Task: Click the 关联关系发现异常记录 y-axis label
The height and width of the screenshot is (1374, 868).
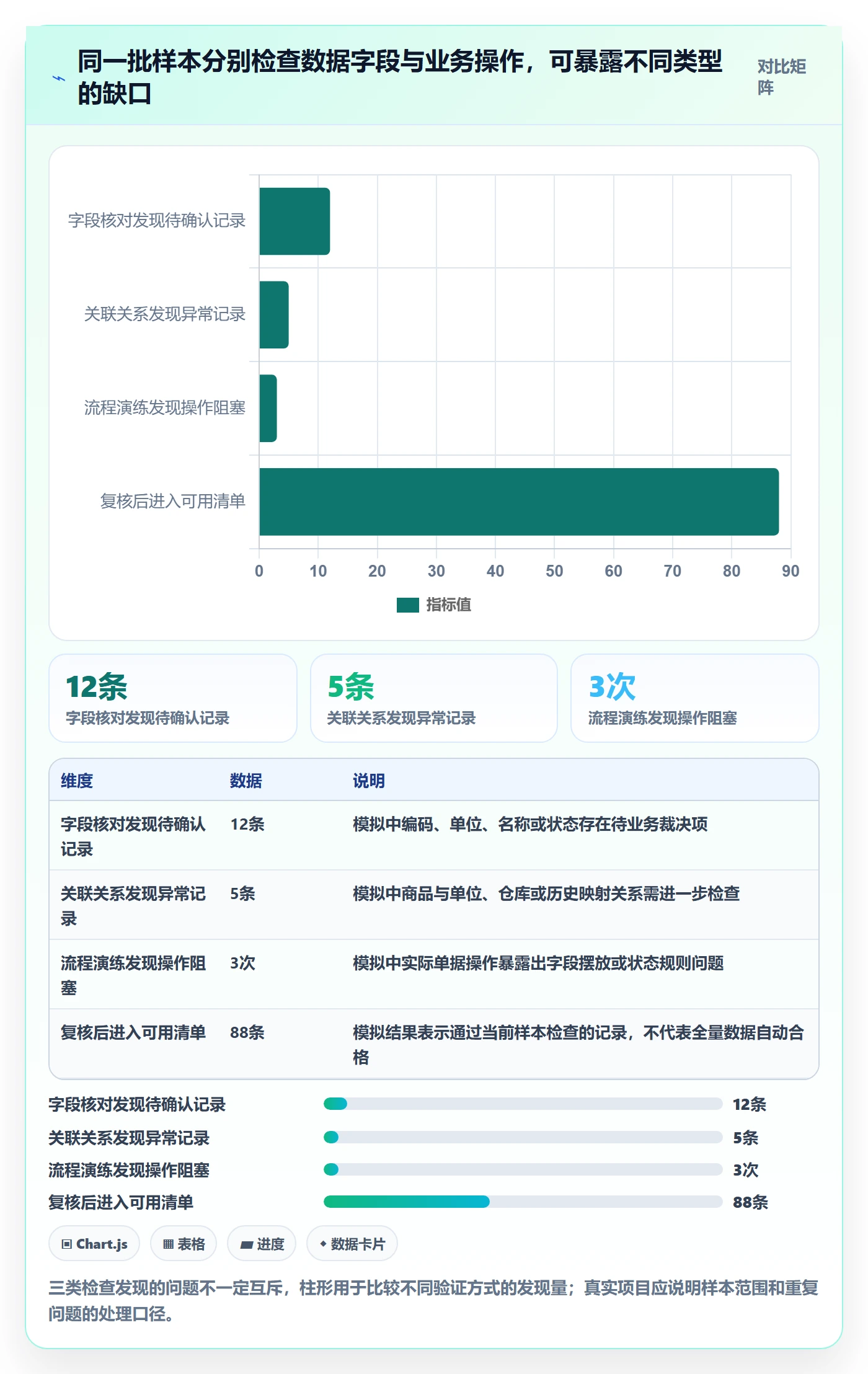Action: [165, 314]
